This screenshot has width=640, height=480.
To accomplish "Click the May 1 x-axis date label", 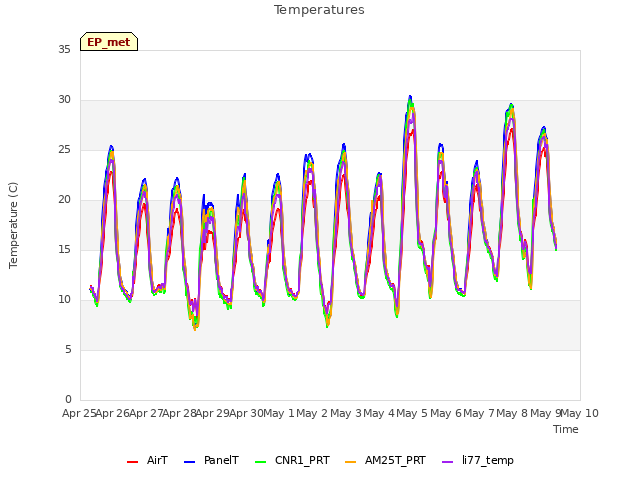I will point(279,414).
